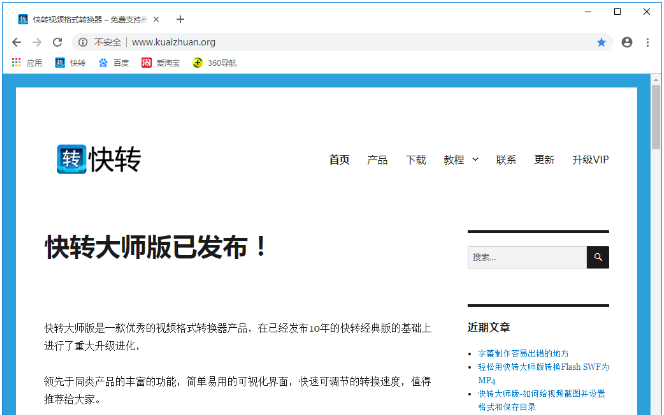Open 联系 in the navigation menu
This screenshot has height=415, width=664.
pyautogui.click(x=506, y=160)
